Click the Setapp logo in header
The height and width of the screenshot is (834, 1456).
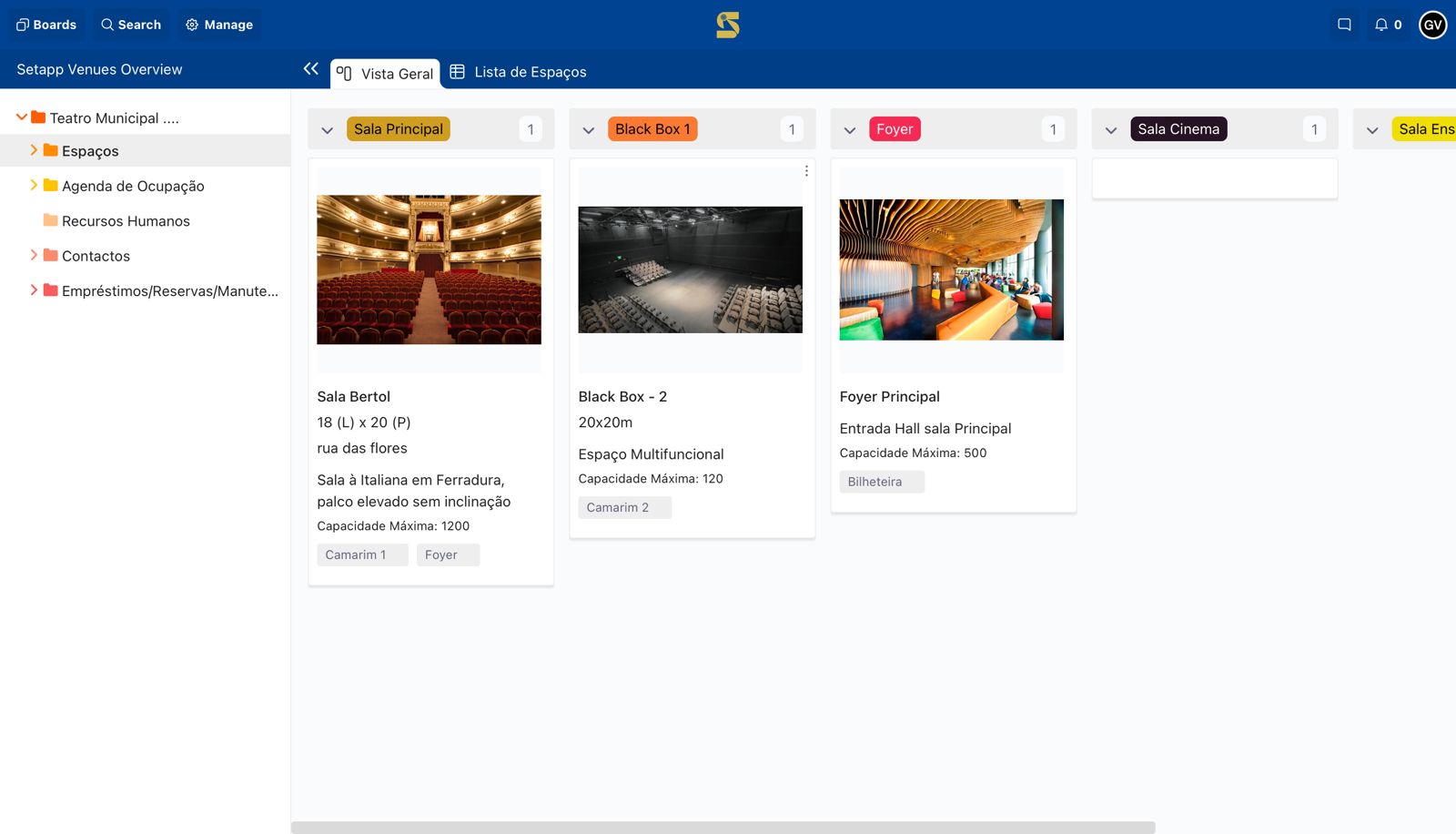[727, 25]
